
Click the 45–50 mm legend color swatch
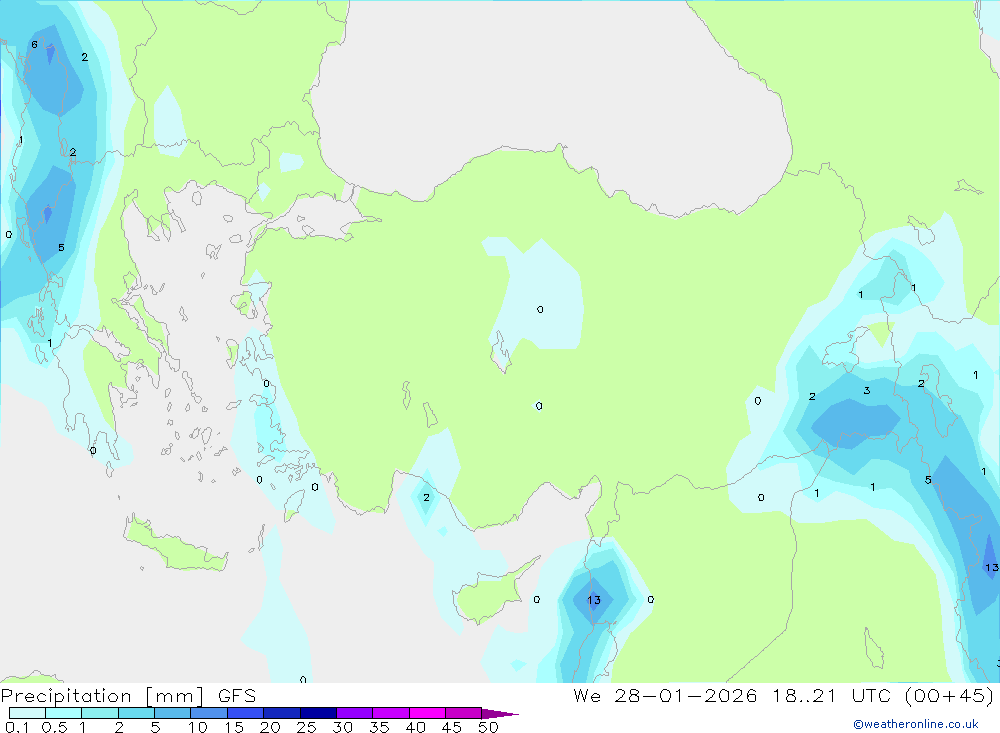click(x=464, y=713)
